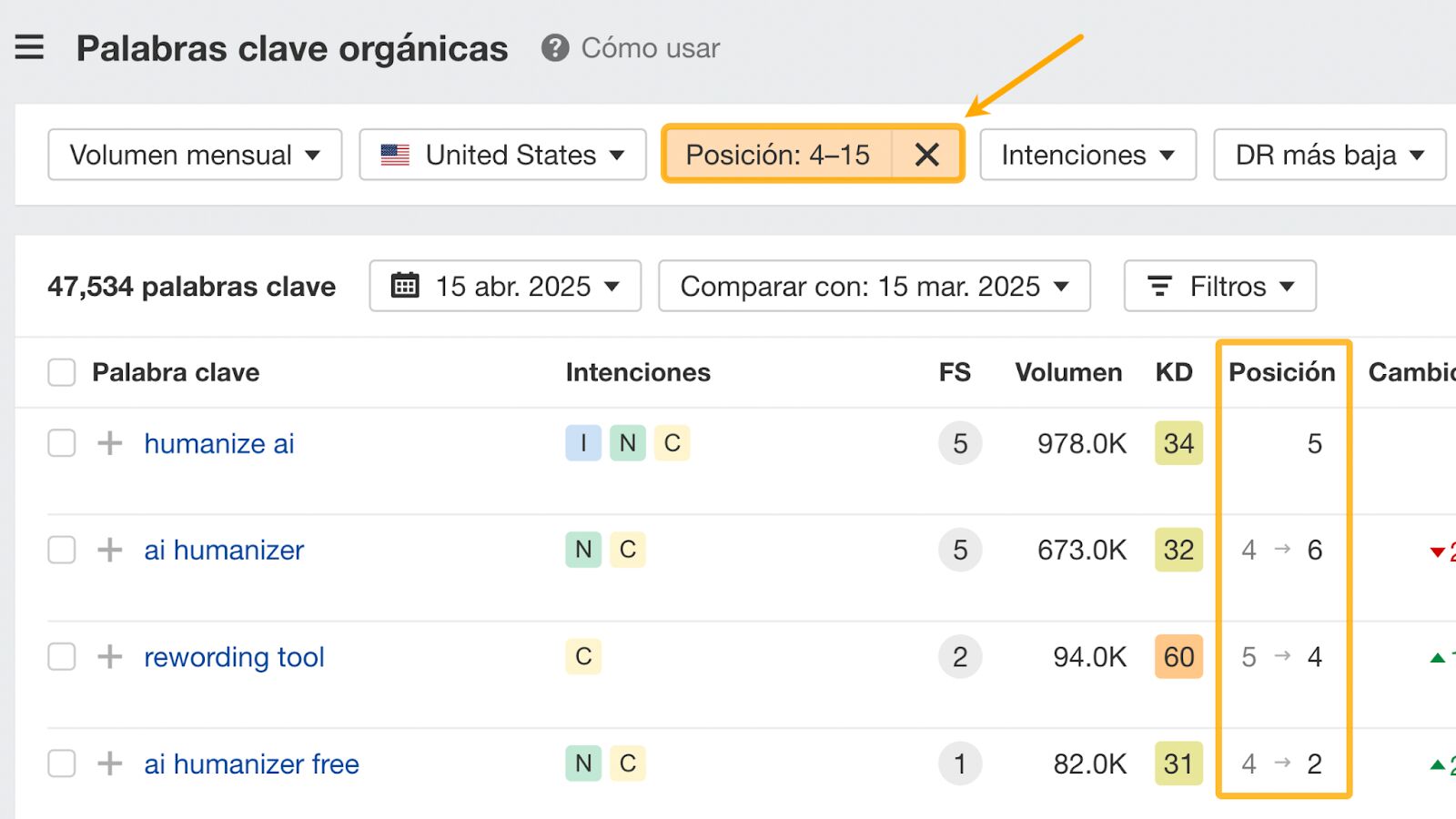Click the United States flag icon
This screenshot has width=1456, height=819.
click(x=395, y=155)
